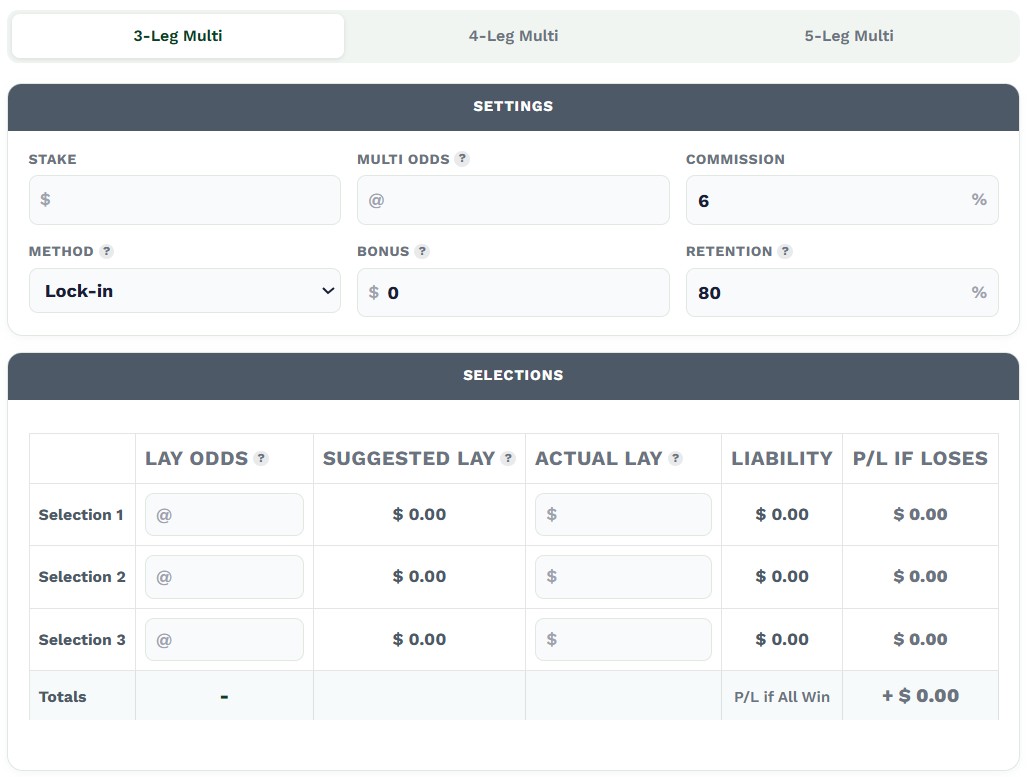Click the Commission input field
Screen dimensions: 1027x777
click(842, 200)
